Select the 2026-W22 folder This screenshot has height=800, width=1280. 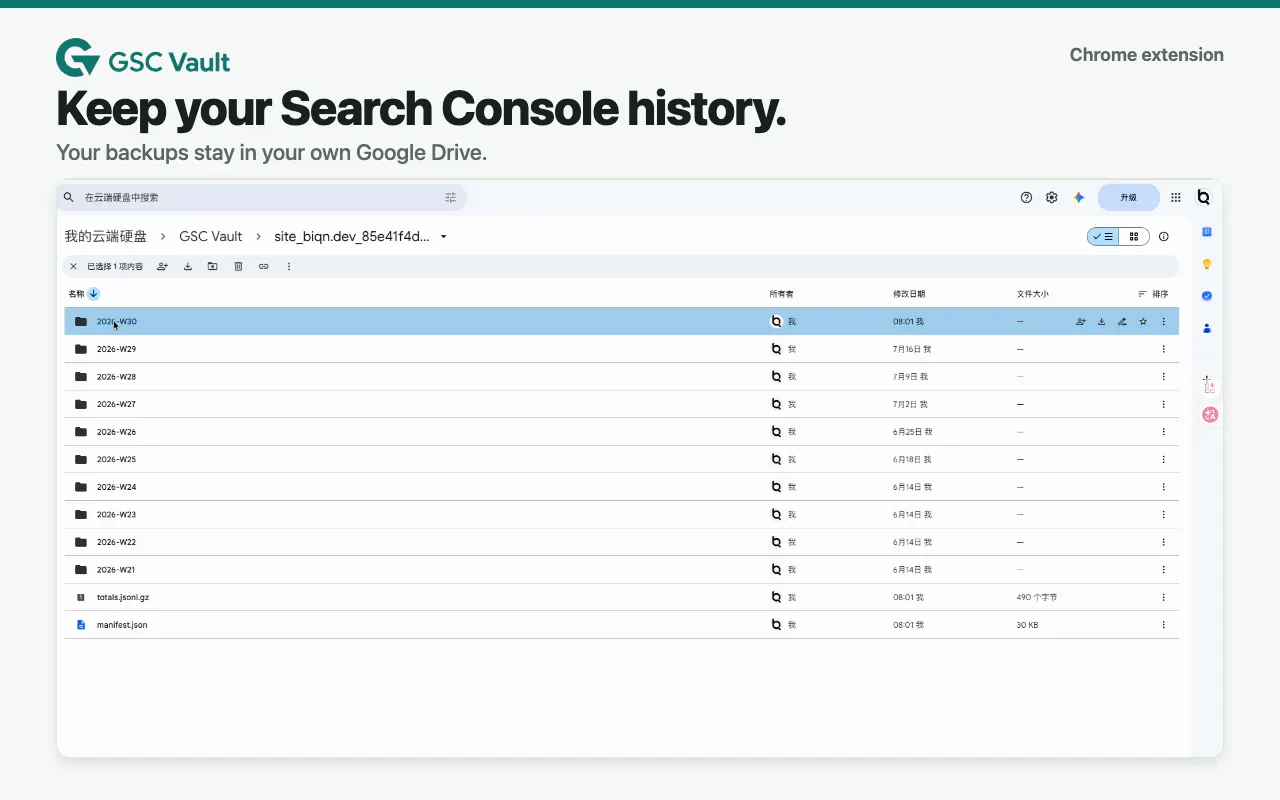622,542
